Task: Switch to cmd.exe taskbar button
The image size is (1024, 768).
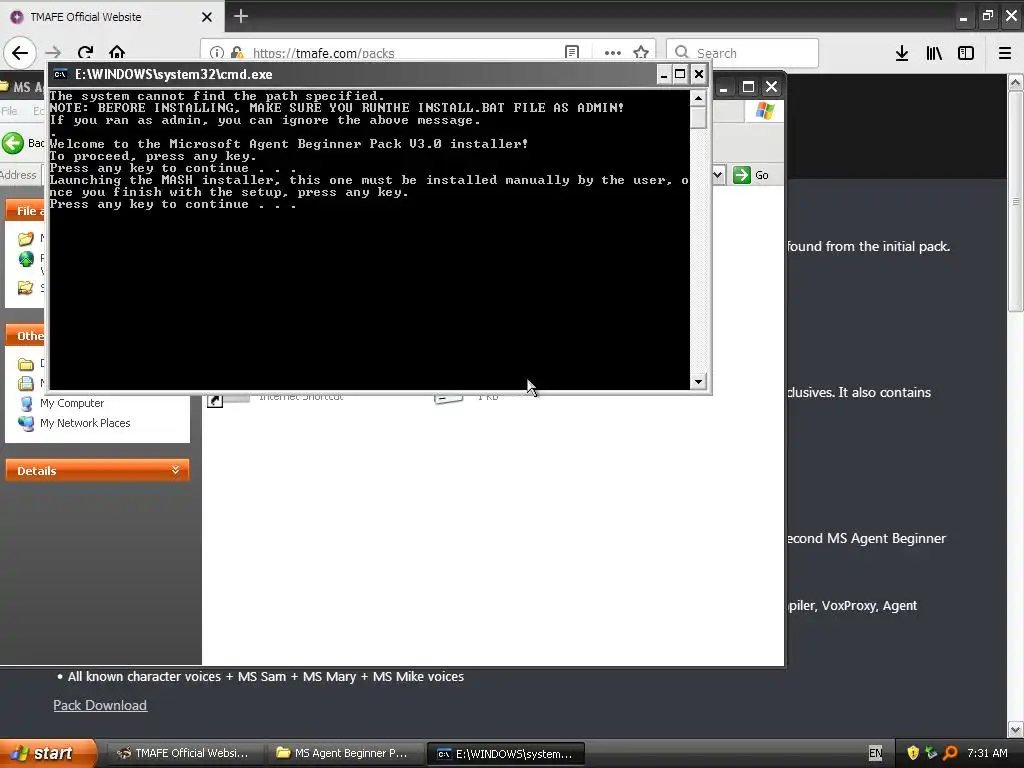Action: pyautogui.click(x=505, y=754)
